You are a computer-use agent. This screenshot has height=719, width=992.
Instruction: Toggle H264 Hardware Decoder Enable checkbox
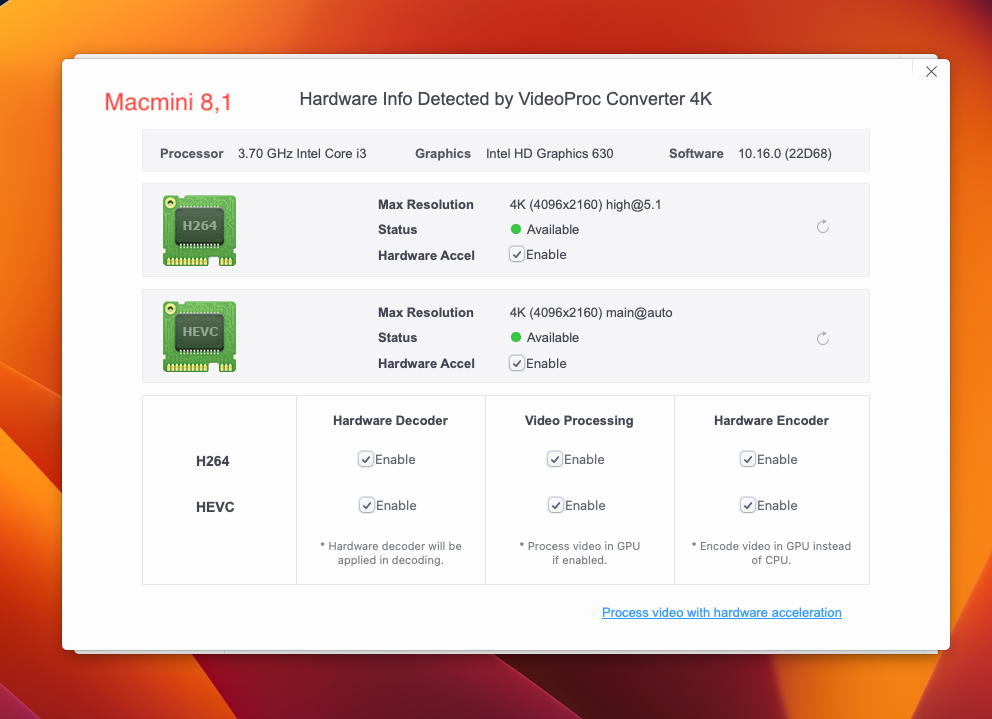[x=366, y=460]
